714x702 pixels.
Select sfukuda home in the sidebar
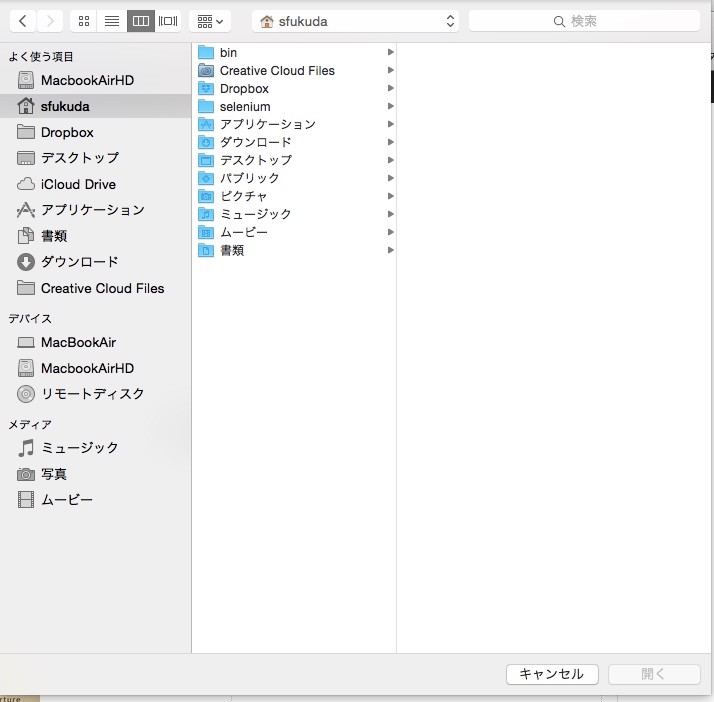click(x=96, y=106)
